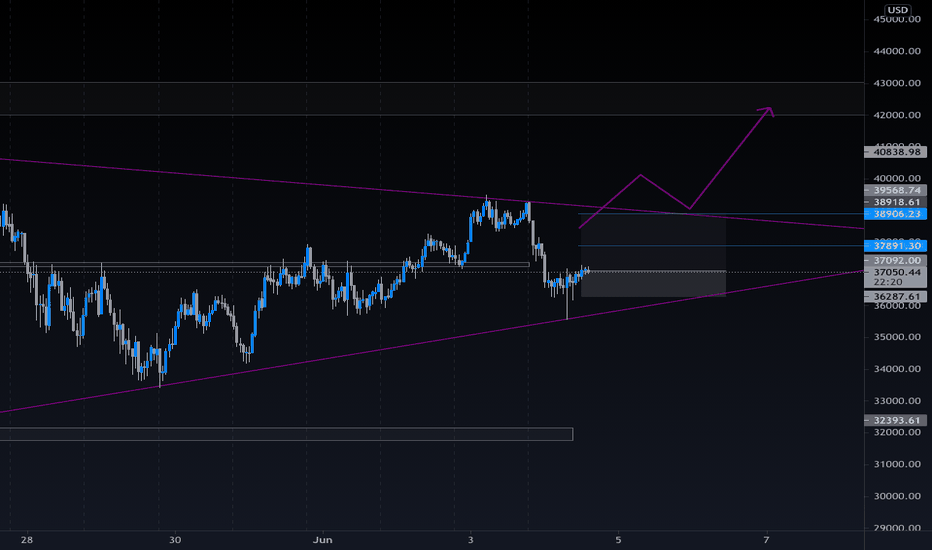Screen dimensions: 932x550
Task: Select the 40838.98 price label
Action: coord(895,152)
